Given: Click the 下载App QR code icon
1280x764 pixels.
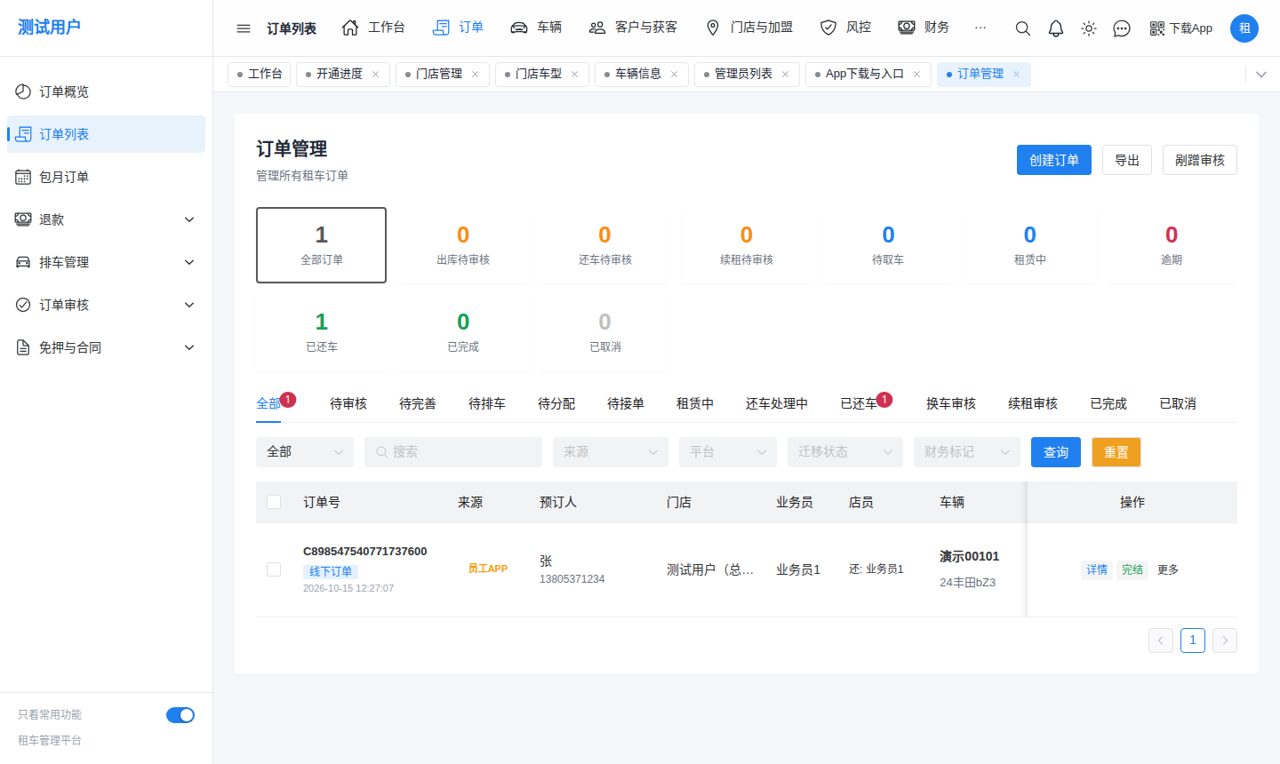Looking at the screenshot, I should click(x=1157, y=28).
